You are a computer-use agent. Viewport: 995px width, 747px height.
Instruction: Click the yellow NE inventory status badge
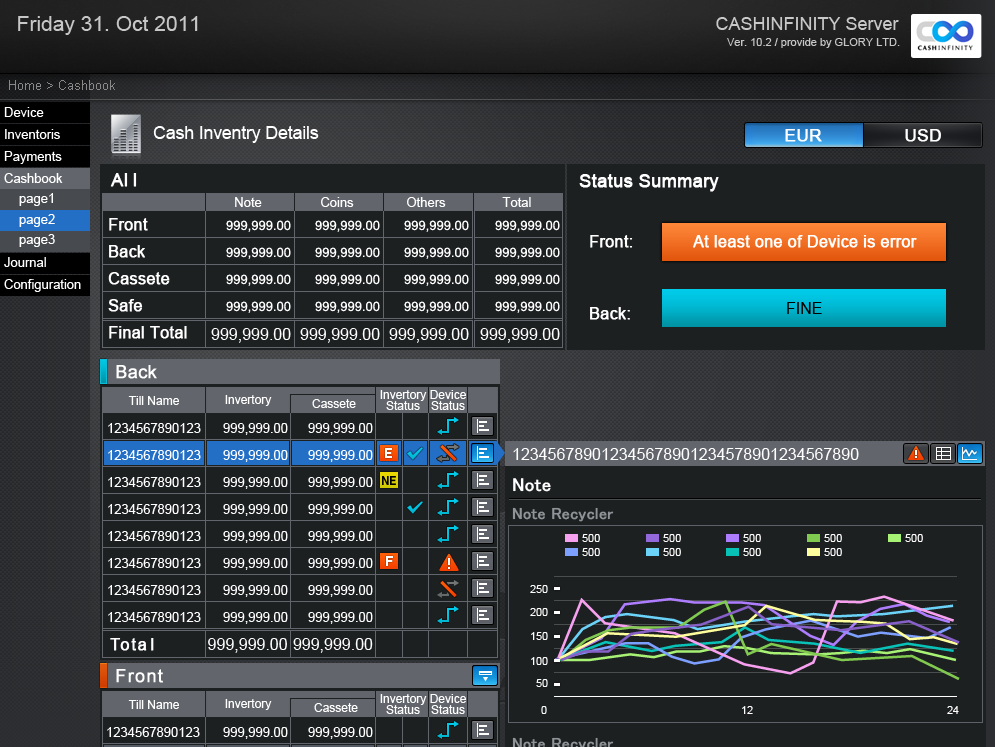(389, 481)
